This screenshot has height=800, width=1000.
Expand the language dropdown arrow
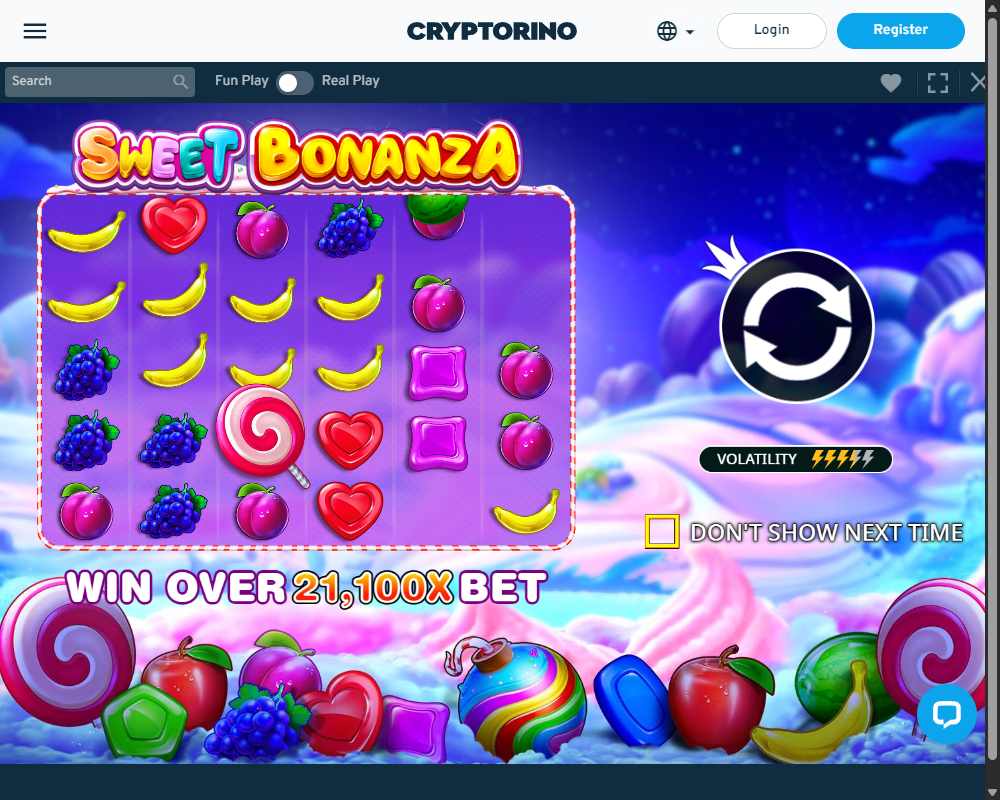tap(690, 31)
